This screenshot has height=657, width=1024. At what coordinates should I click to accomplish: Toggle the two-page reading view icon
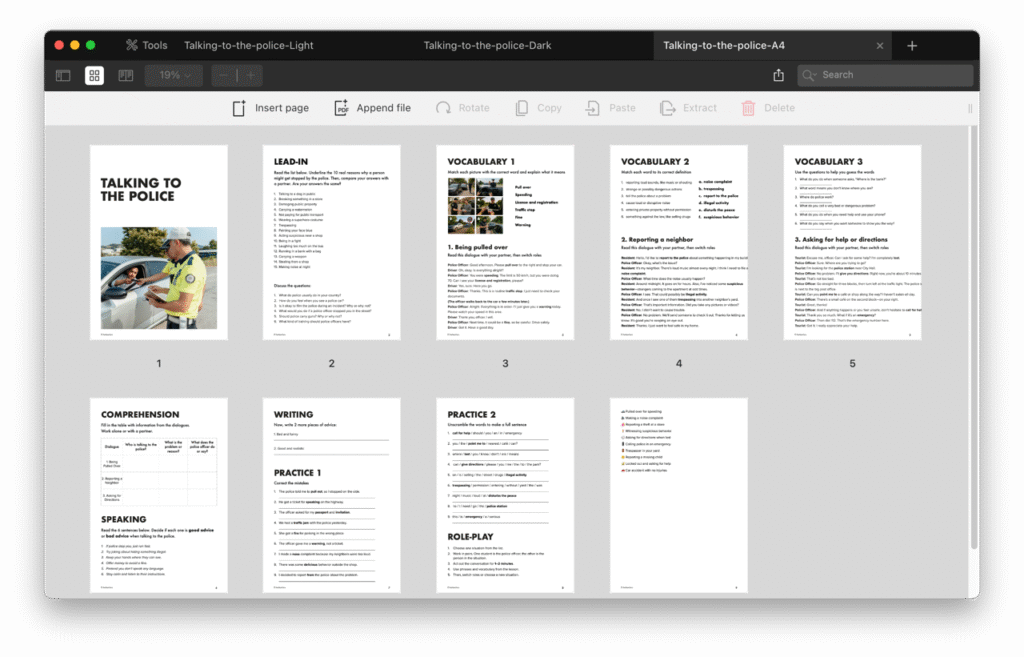pyautogui.click(x=126, y=75)
